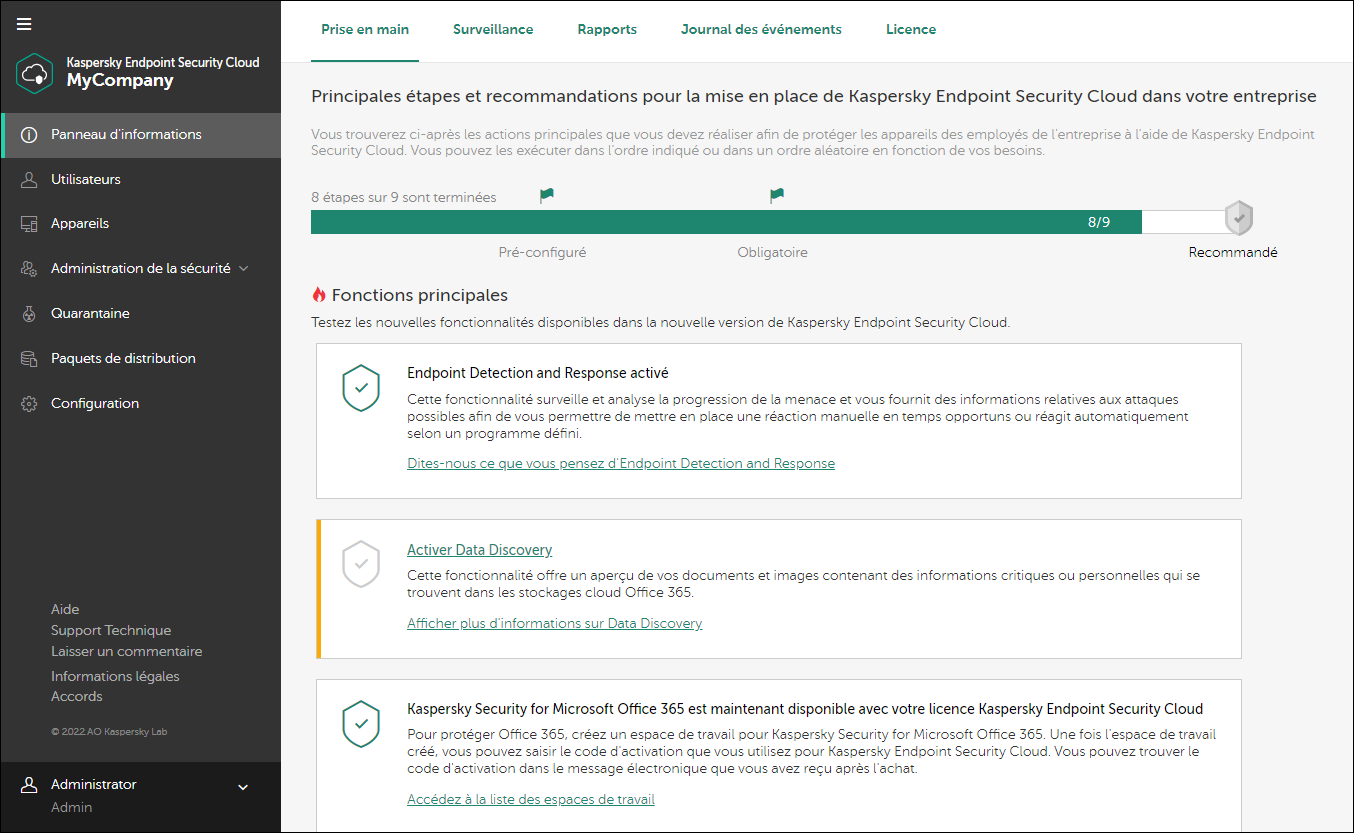The height and width of the screenshot is (833, 1354).
Task: Click the Office 365 security shield icon
Action: 361,724
